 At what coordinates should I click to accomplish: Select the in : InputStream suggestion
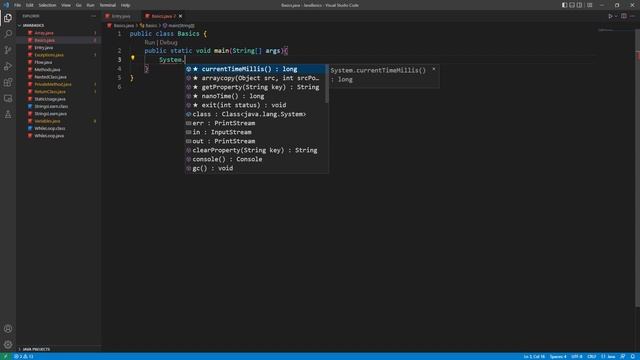click(x=257, y=132)
